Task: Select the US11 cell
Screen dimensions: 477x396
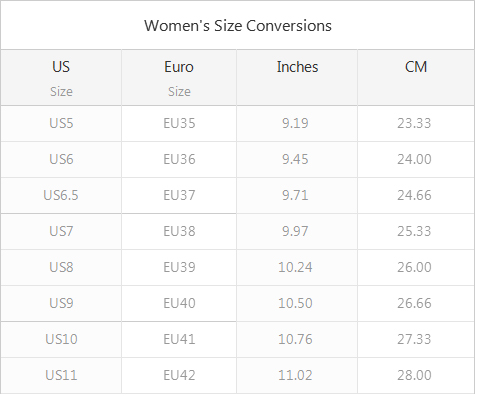Action: tap(61, 375)
